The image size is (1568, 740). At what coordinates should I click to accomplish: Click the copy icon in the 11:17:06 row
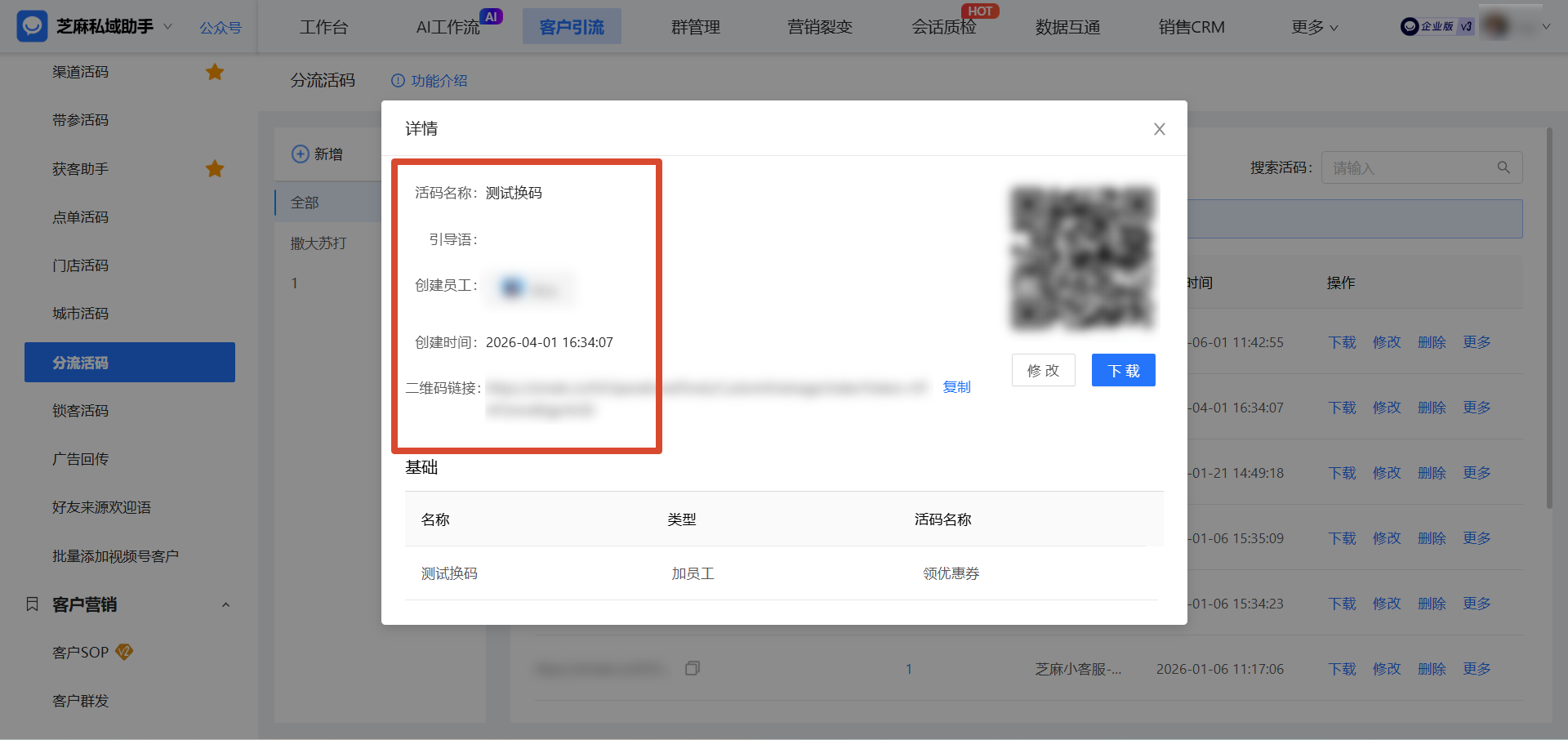pos(693,668)
